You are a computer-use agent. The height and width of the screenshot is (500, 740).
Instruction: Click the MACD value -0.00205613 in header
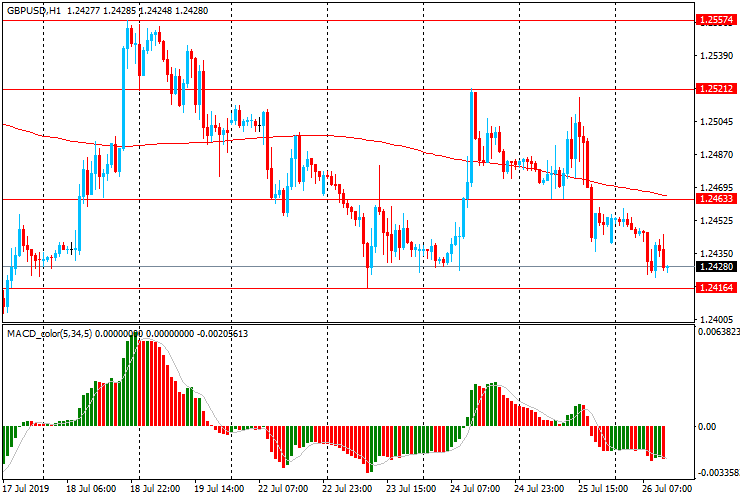click(x=222, y=334)
